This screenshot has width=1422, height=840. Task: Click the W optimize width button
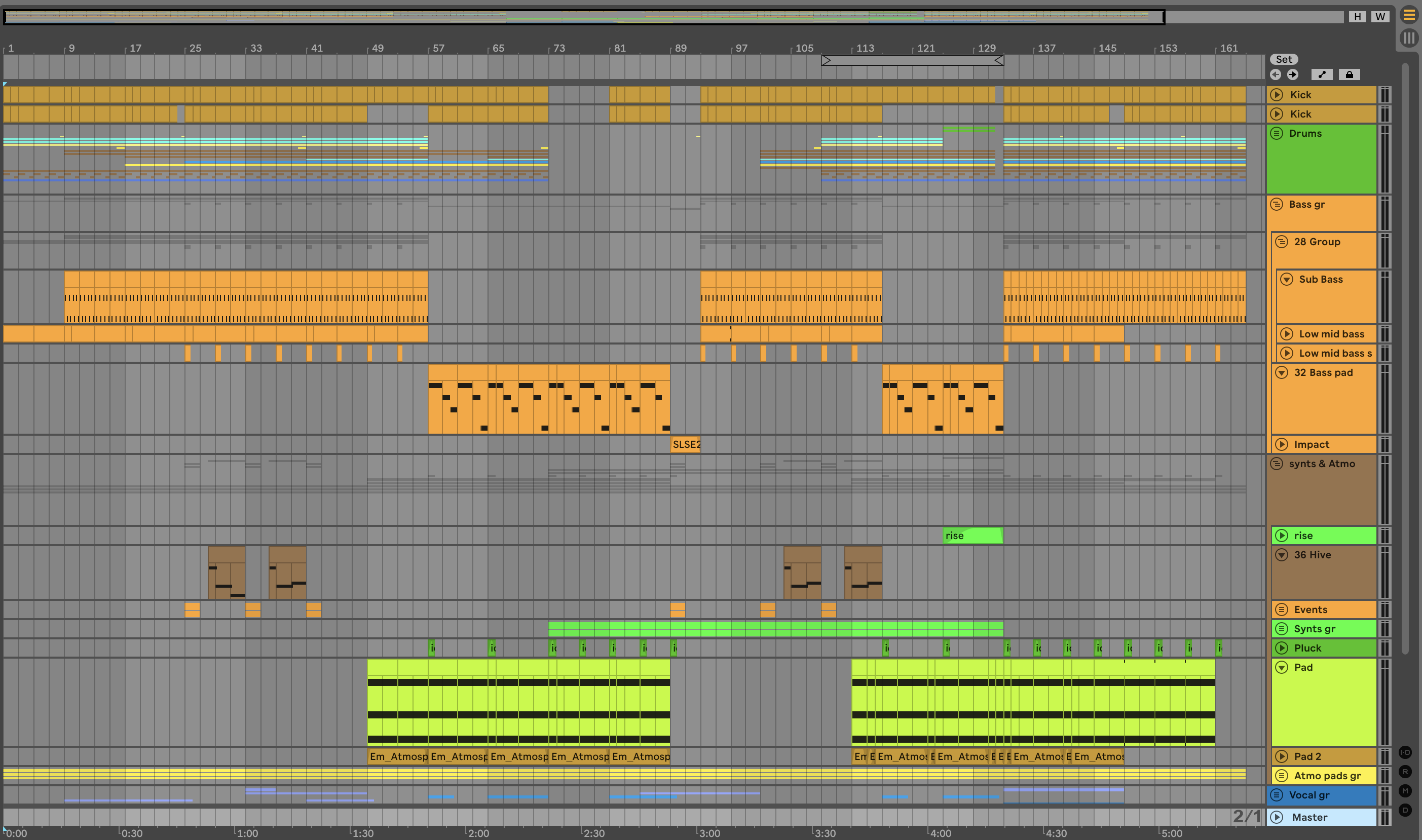(1379, 16)
